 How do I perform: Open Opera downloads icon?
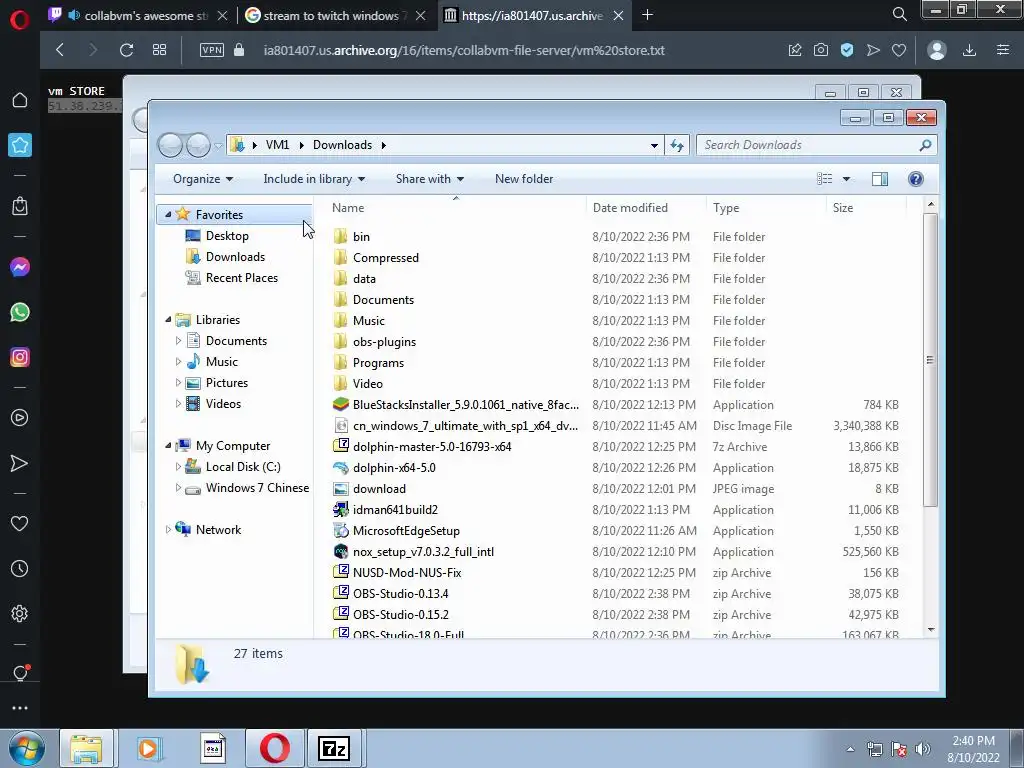coord(969,50)
